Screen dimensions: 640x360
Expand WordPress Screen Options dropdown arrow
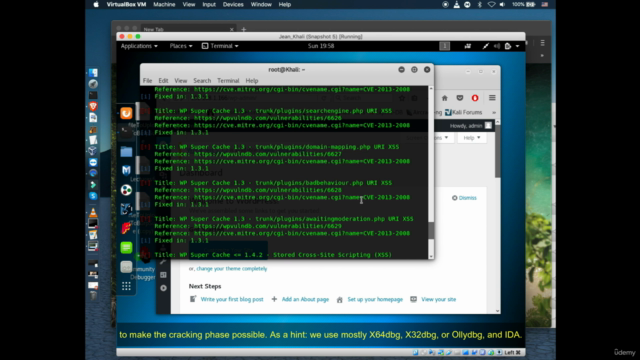coord(446,138)
